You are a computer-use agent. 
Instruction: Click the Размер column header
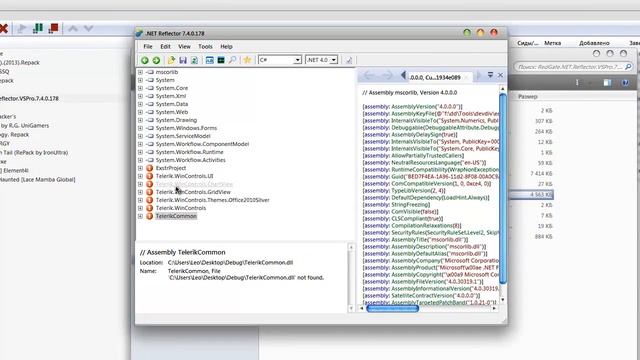[x=528, y=97]
